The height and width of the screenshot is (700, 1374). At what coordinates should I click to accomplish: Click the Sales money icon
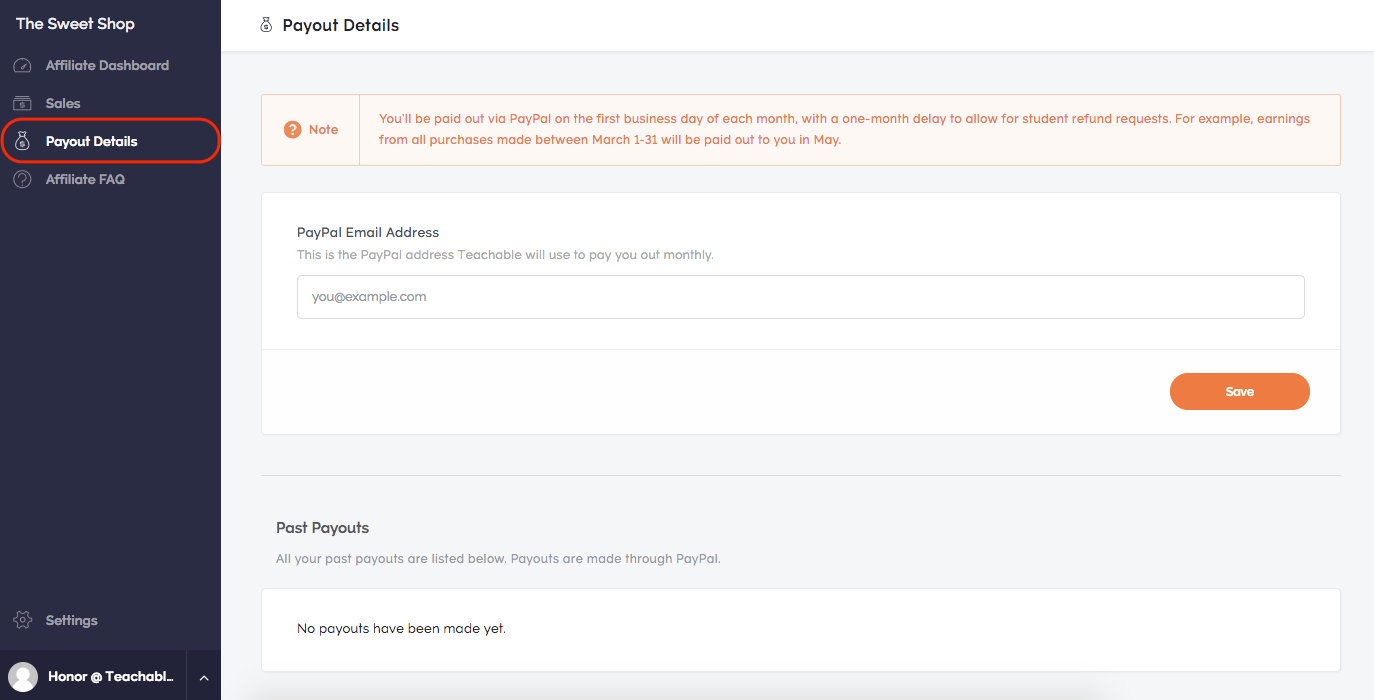22,104
